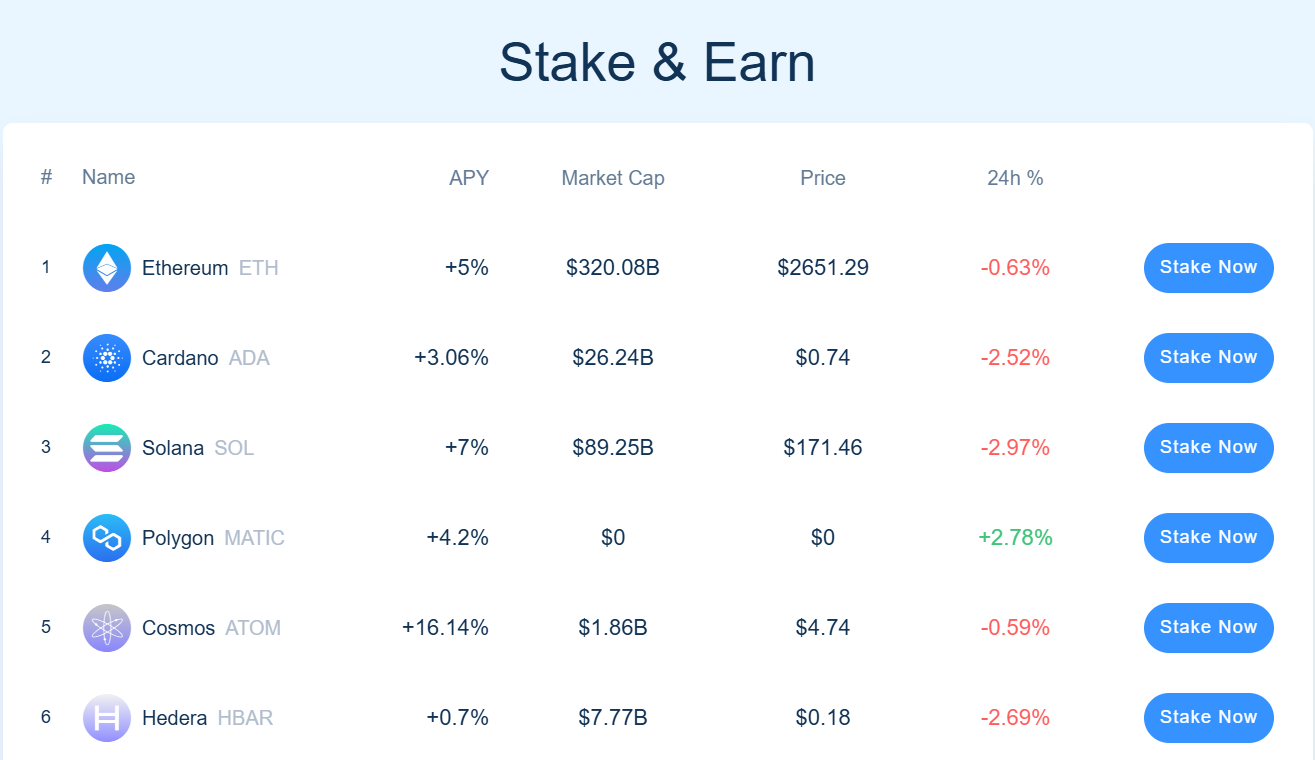This screenshot has width=1315, height=760.
Task: Sort by the 24h % column header
Action: point(1015,178)
